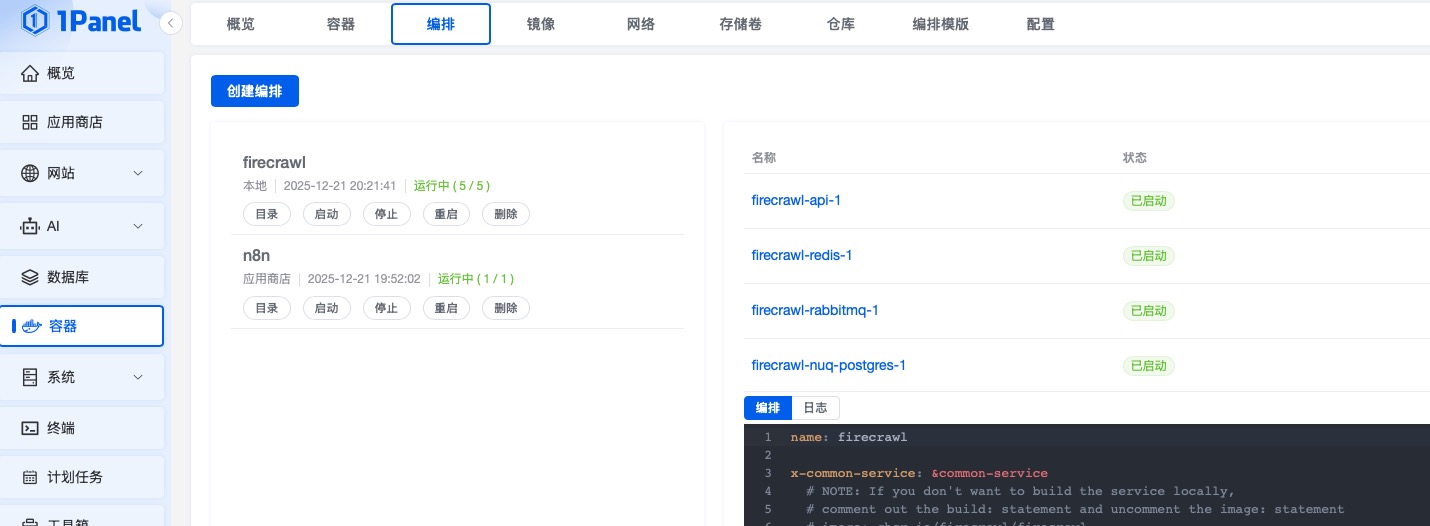This screenshot has height=526, width=1430.
Task: Click 已启动 status of firecrawl-api-1
Action: pos(1148,200)
